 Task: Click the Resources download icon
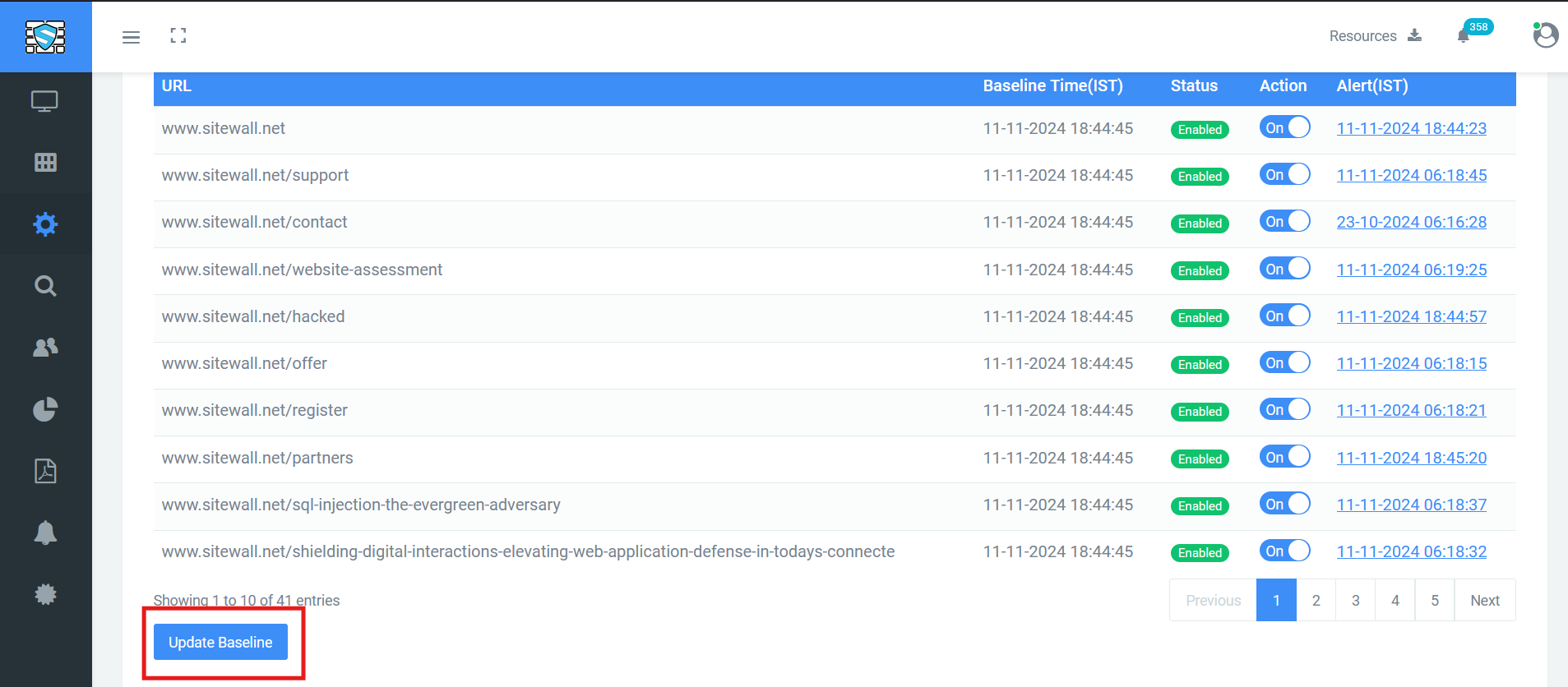tap(1414, 35)
